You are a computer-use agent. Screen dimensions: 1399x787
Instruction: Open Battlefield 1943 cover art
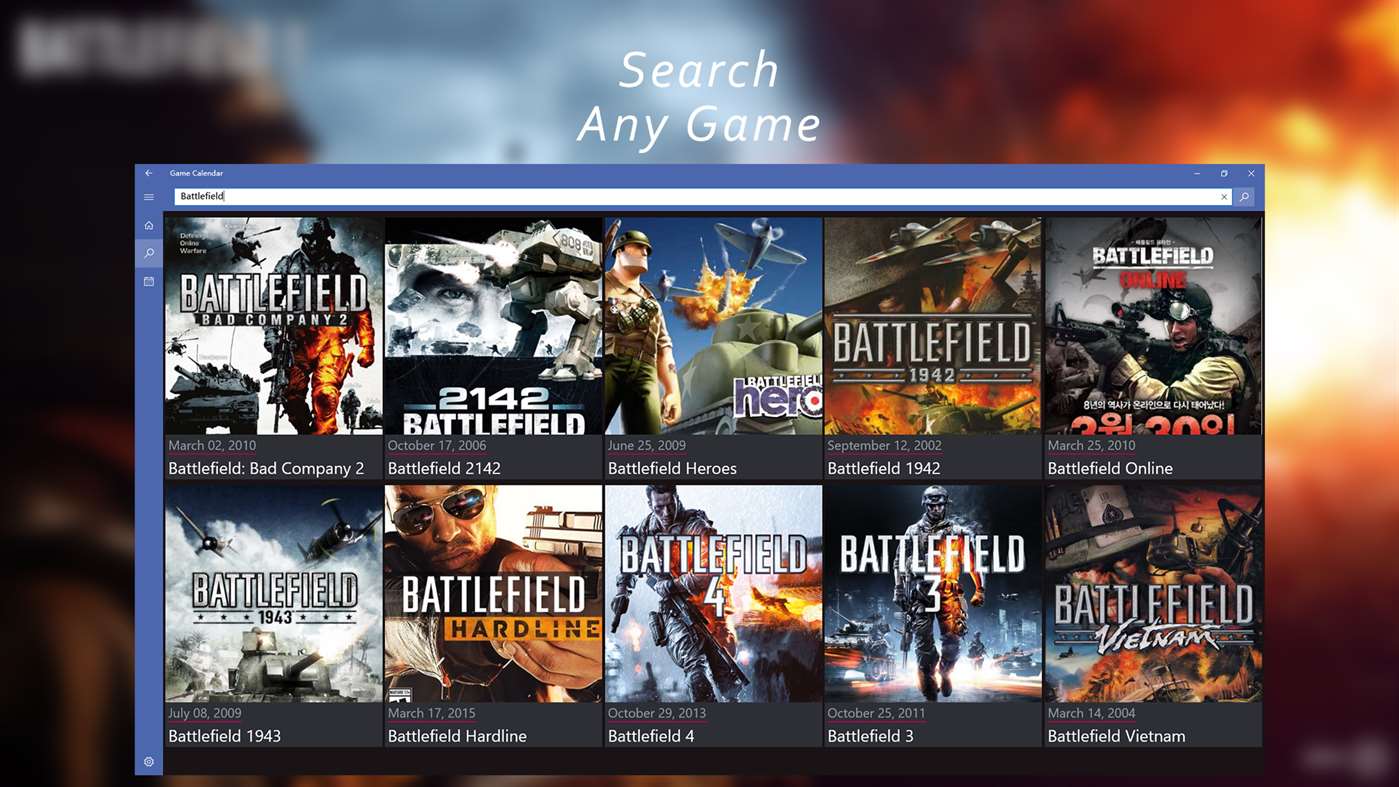coord(273,594)
